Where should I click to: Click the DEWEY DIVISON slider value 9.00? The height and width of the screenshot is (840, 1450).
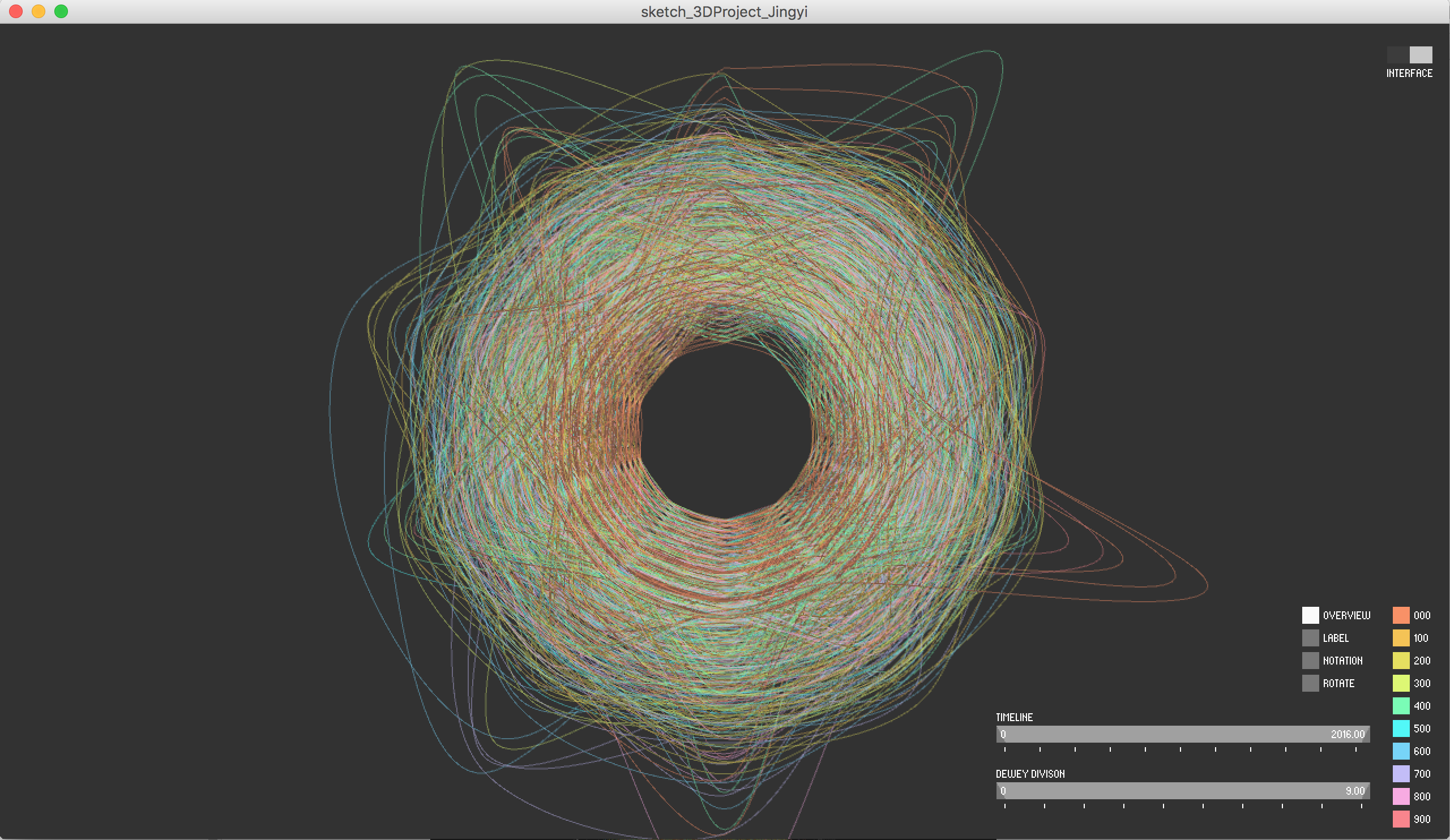pos(1355,791)
